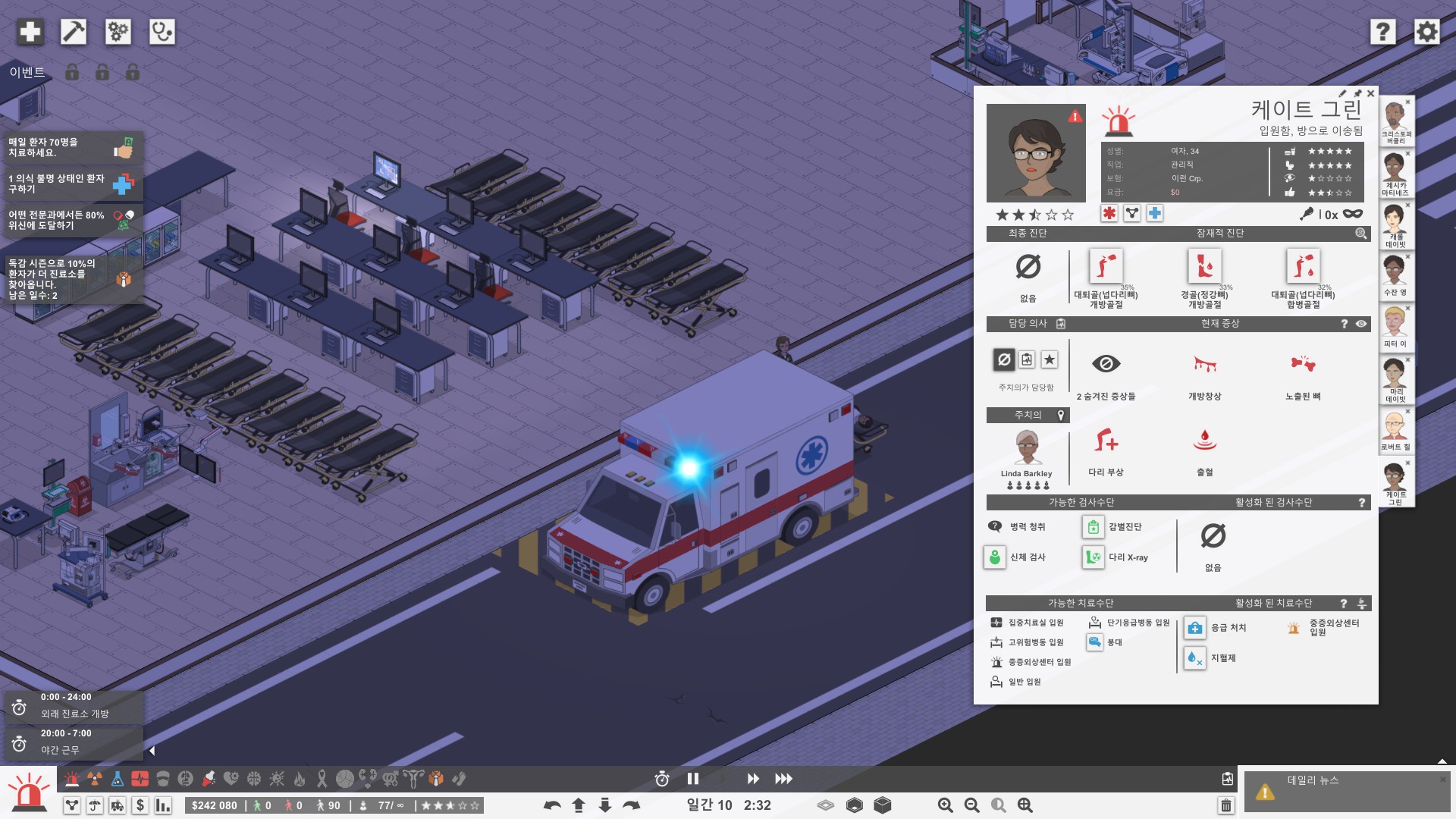Screen dimensions: 1456x819
Task: Toggle the eye icon in current symptoms header
Action: point(1361,324)
